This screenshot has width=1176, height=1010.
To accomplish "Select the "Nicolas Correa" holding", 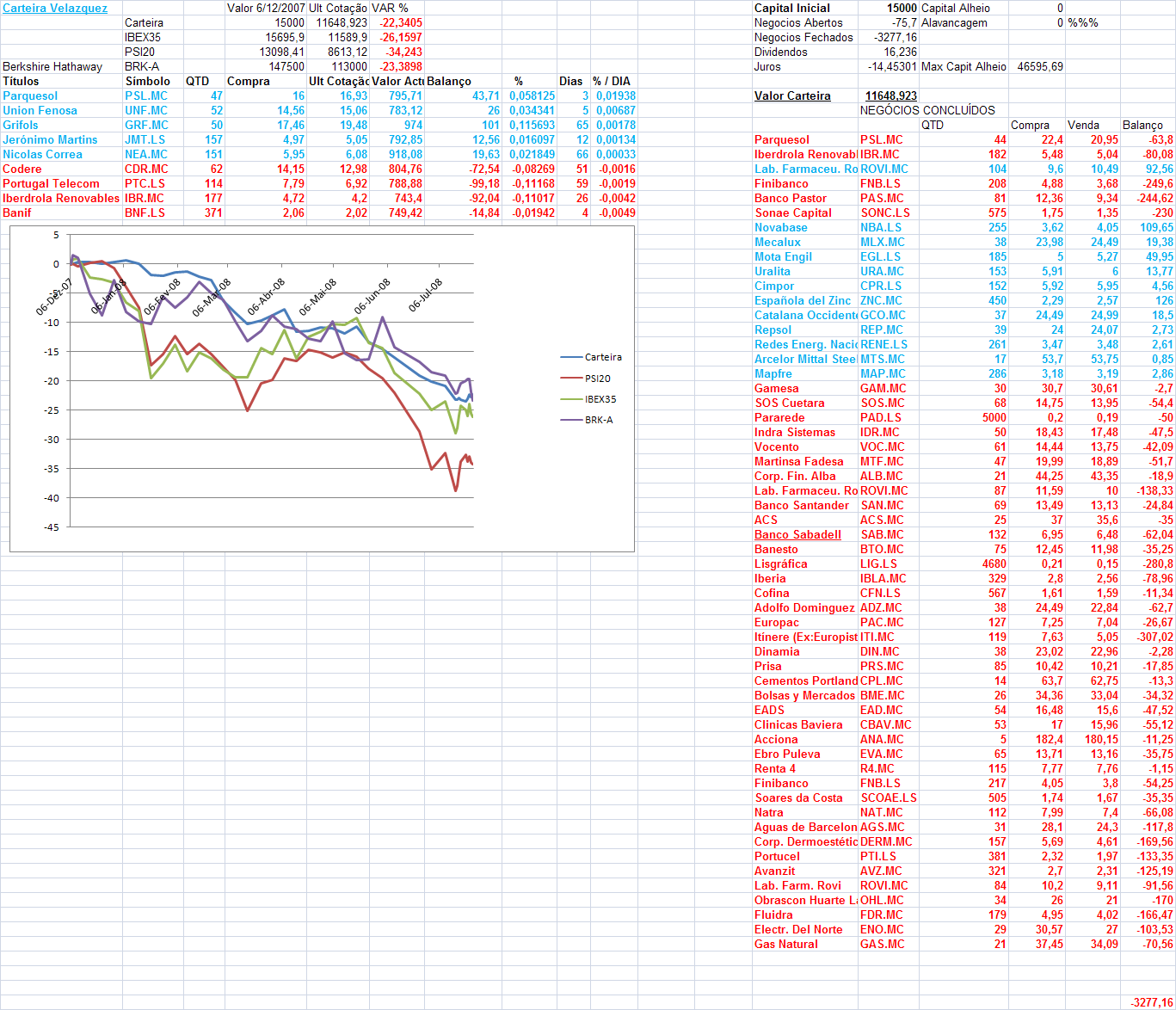I will (43, 155).
